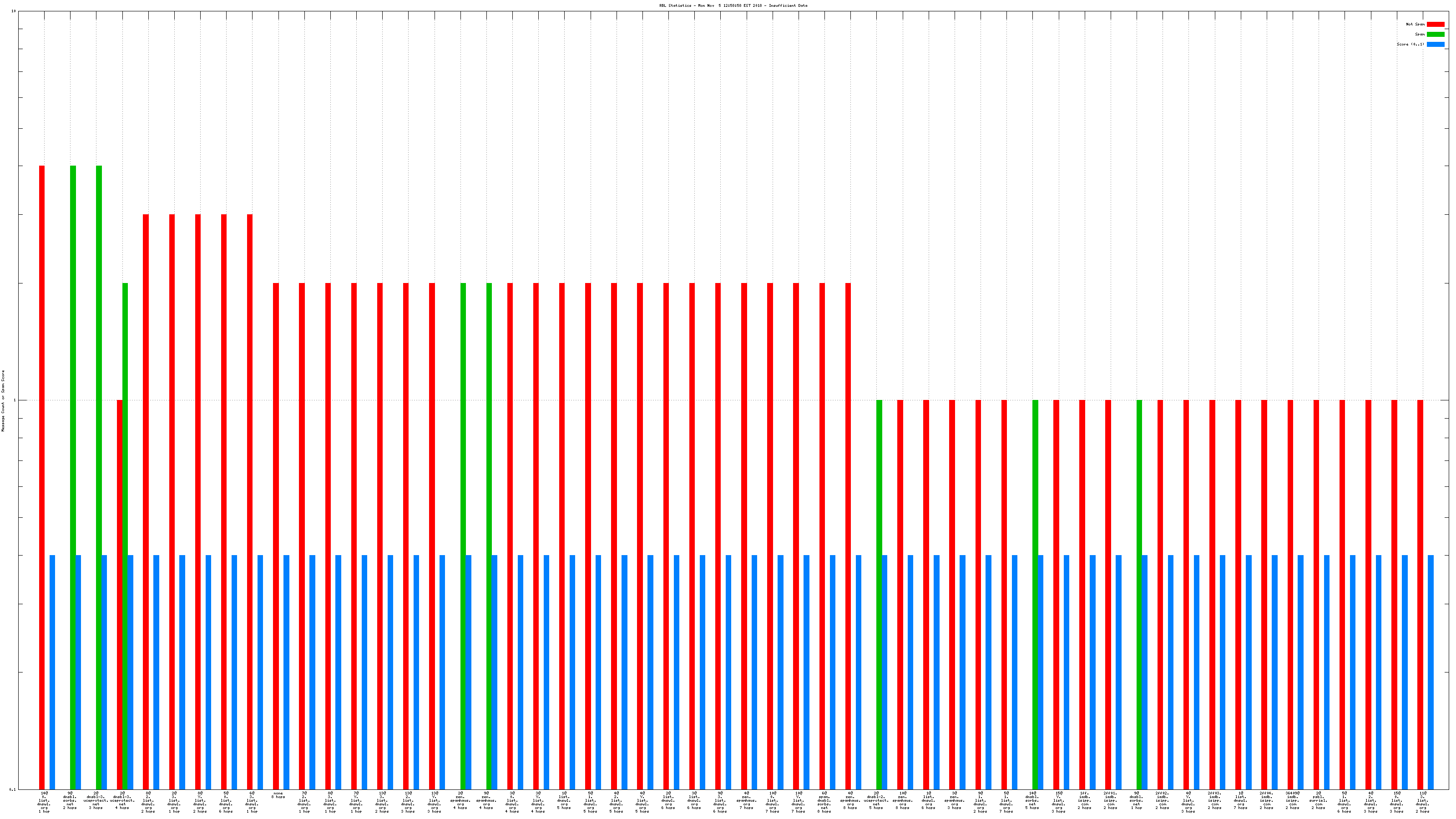This screenshot has height=819, width=1456.
Task: Click the 'RBL Statistics' chart title
Action: click(733, 5)
